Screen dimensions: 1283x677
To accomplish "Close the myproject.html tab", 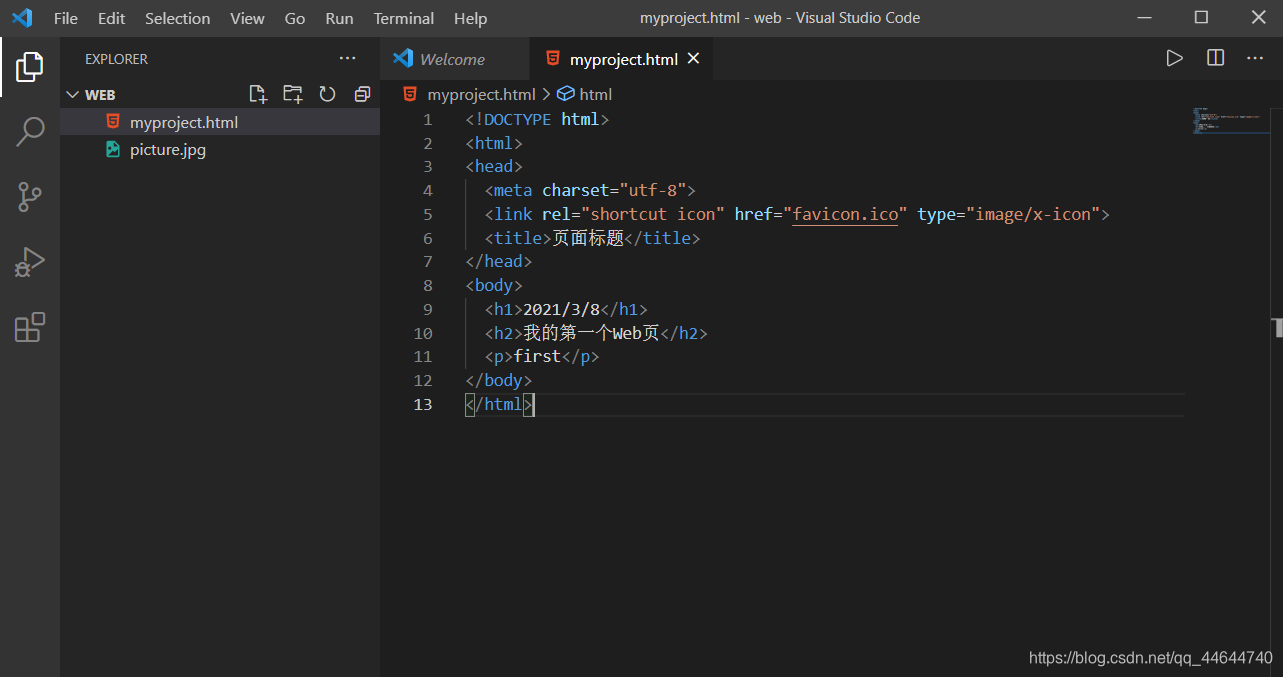I will click(693, 59).
